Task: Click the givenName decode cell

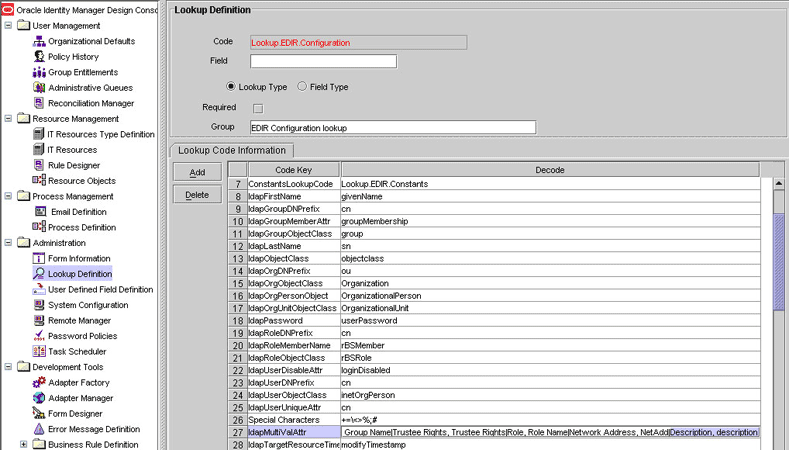Action: pos(550,196)
